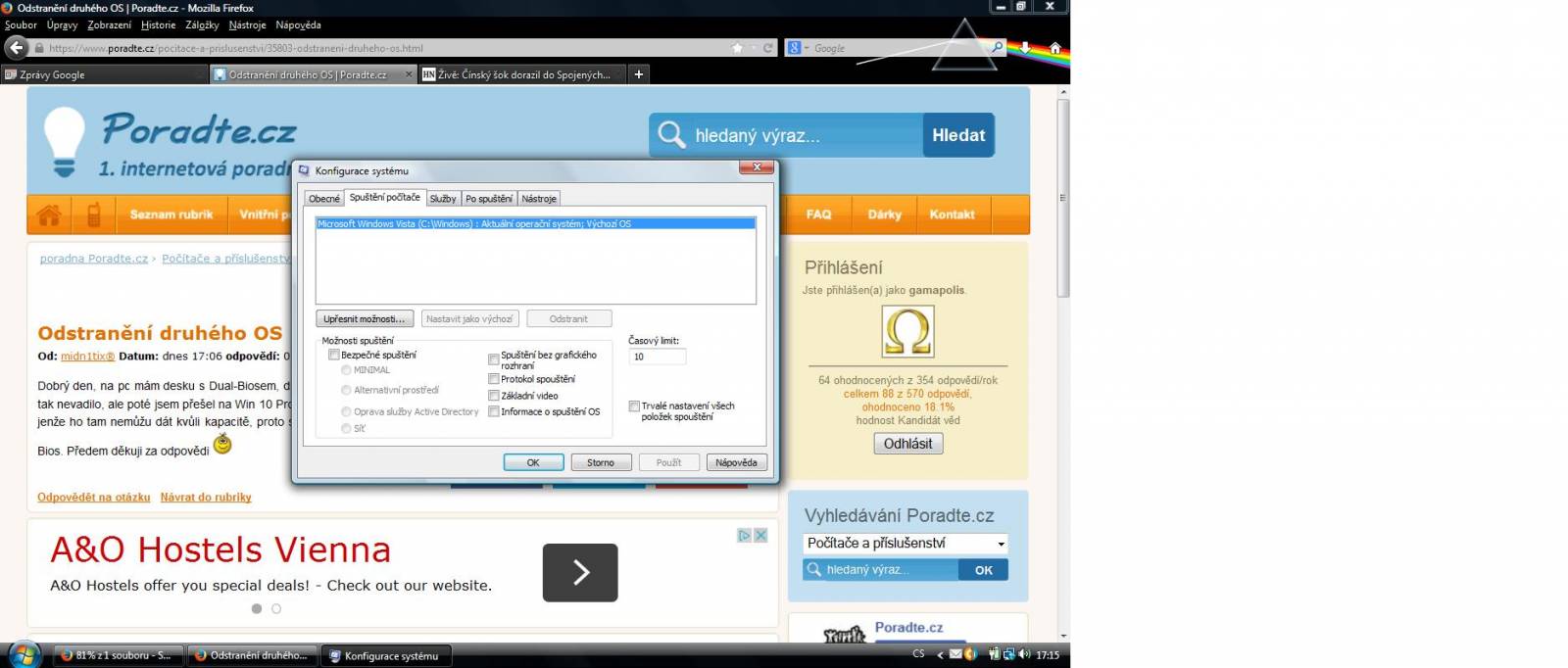
Task: Click the magnifier in Firefox Google search box
Action: click(x=998, y=47)
